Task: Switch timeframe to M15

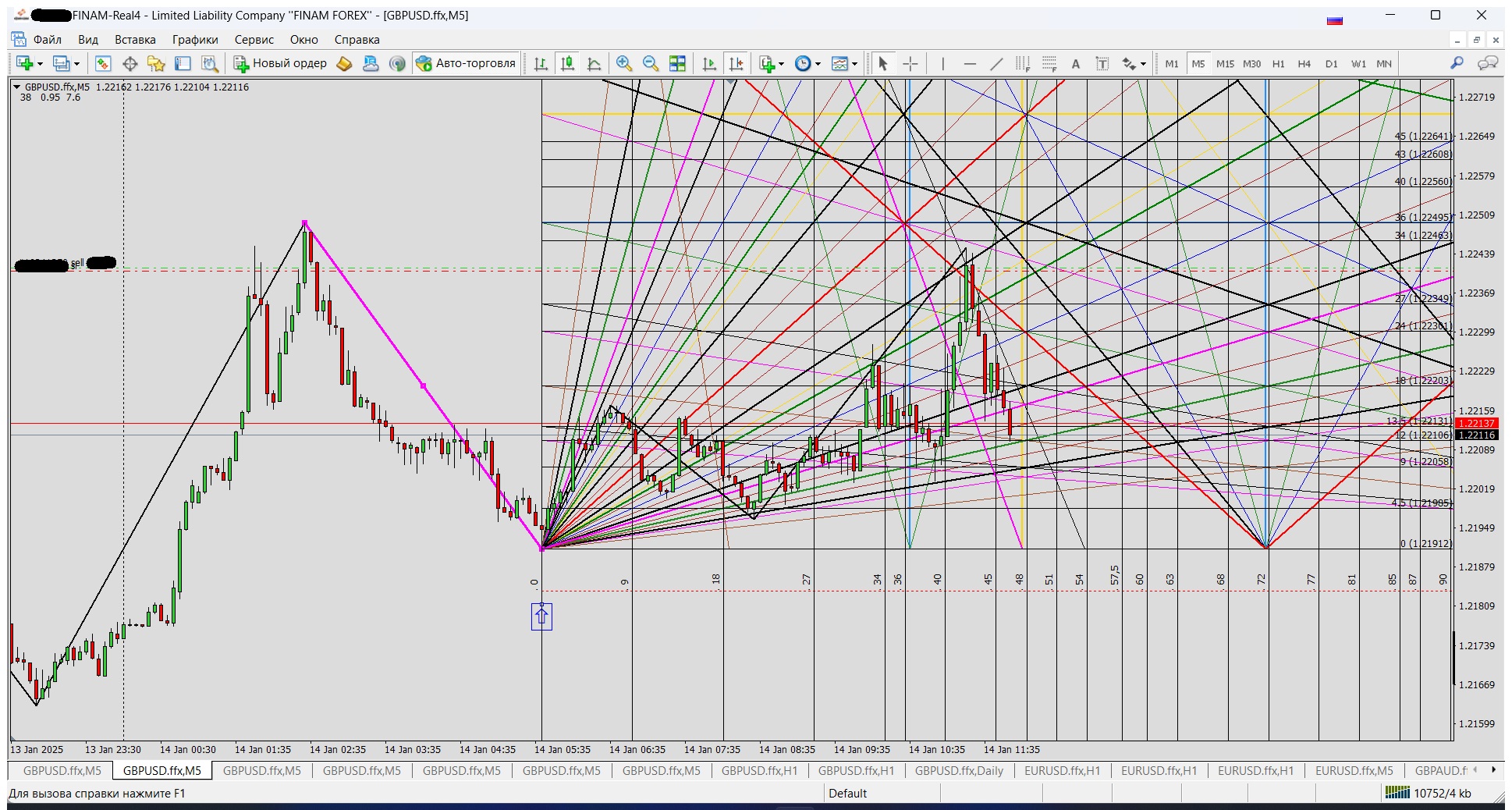Action: click(1225, 64)
